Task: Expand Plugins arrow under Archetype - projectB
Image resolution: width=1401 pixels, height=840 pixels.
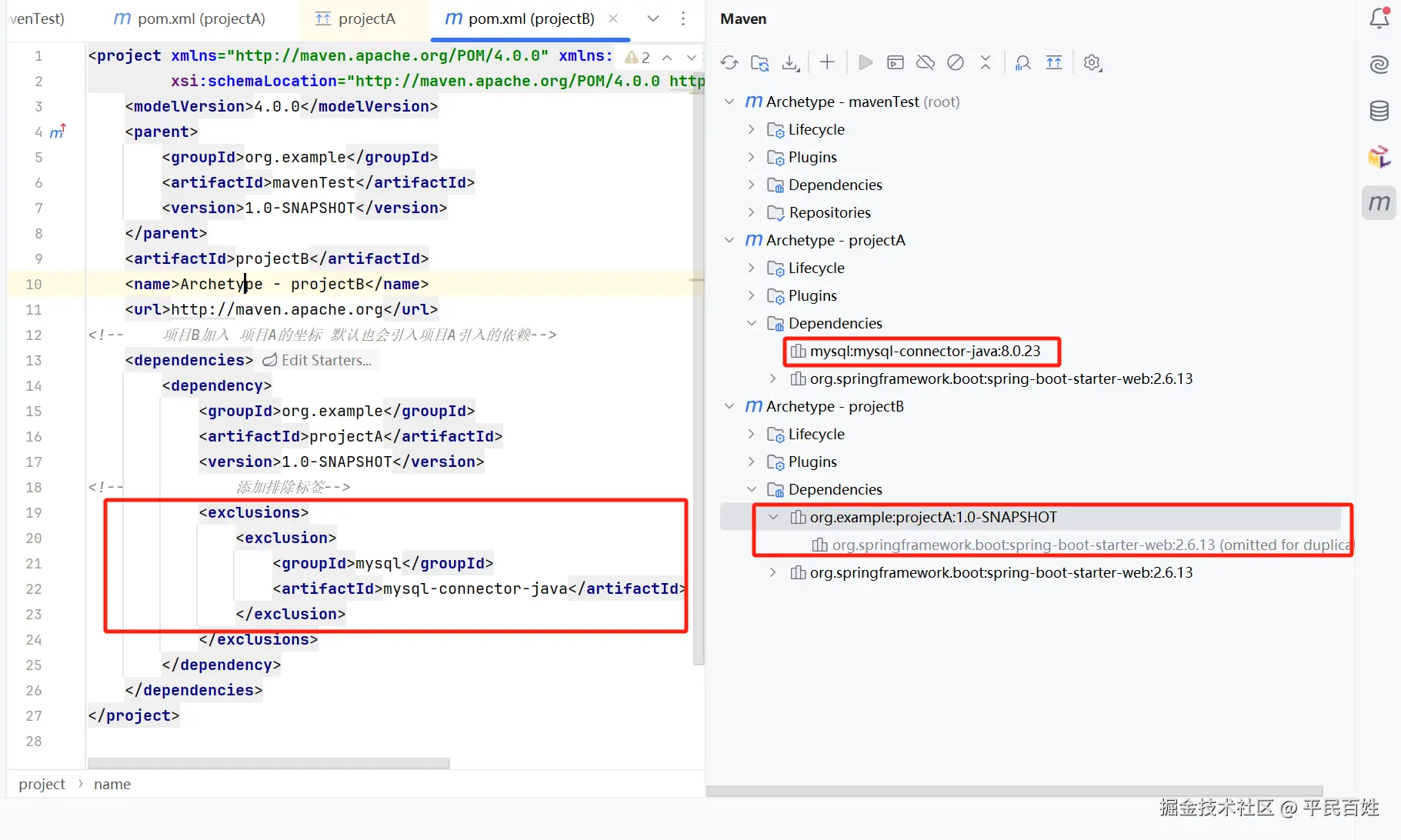Action: (x=752, y=462)
